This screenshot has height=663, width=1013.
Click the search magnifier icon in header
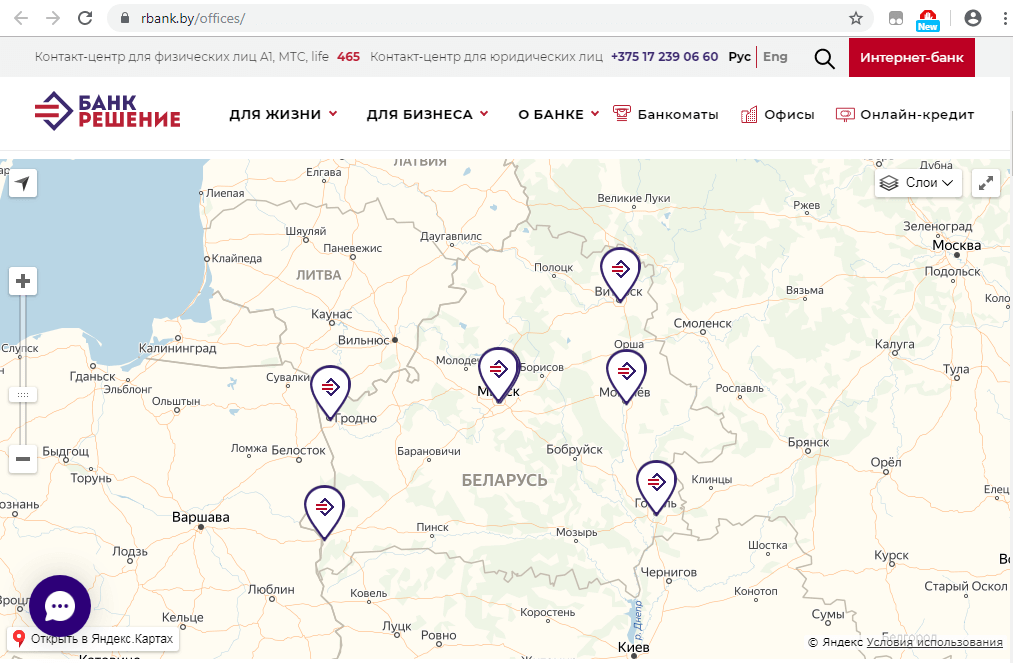pos(824,58)
